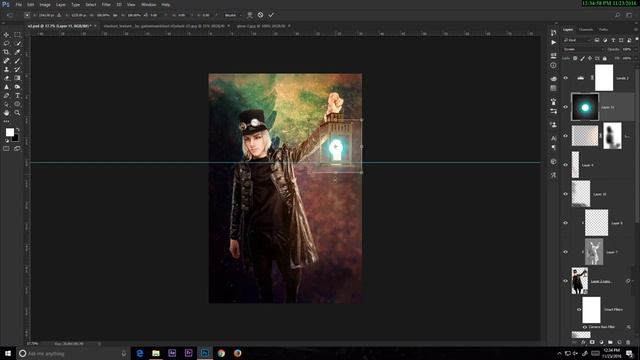Hide the Levels 2 adjustment layer
Image resolution: width=640 pixels, height=360 pixels.
click(566, 78)
